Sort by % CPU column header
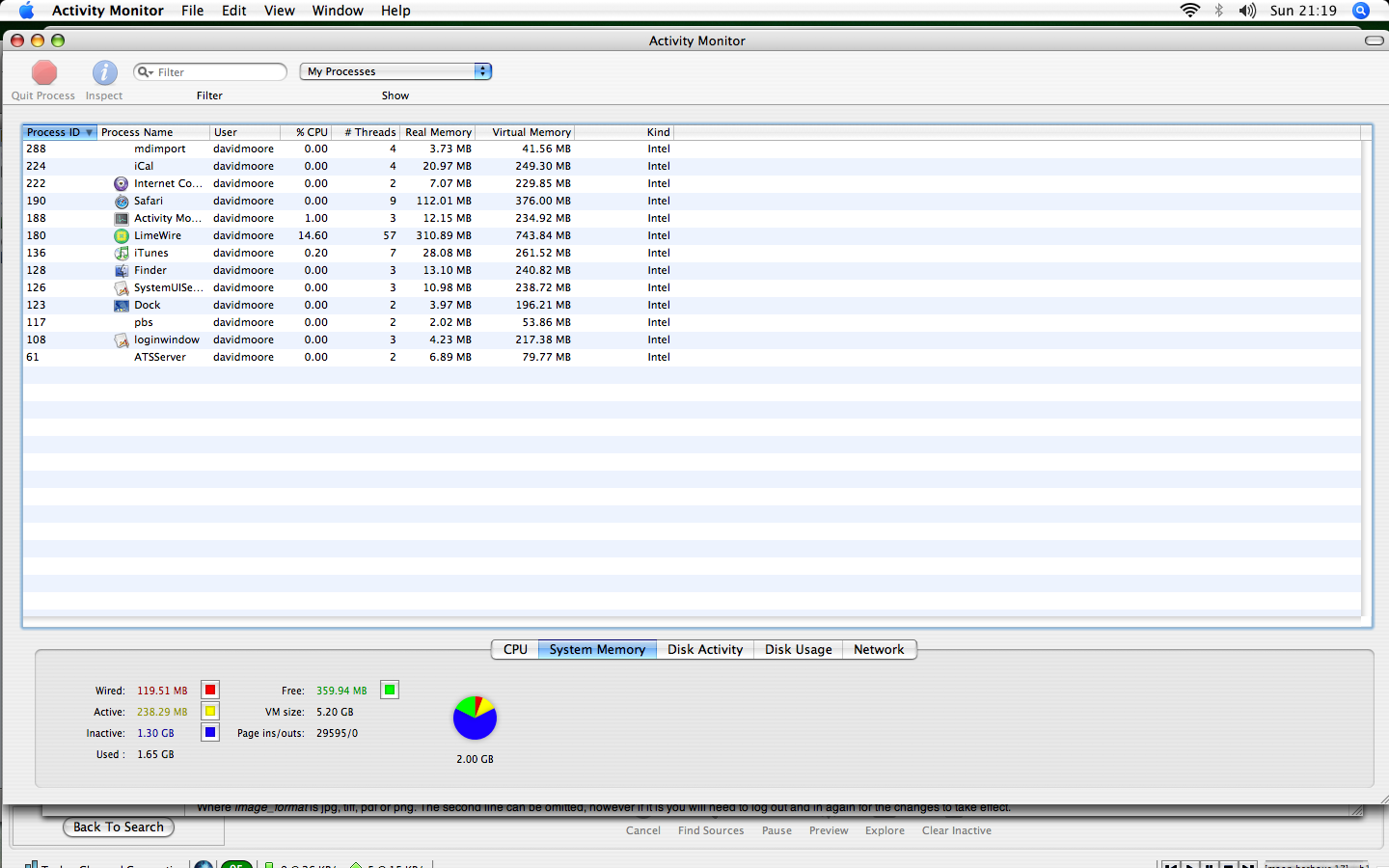 (306, 132)
